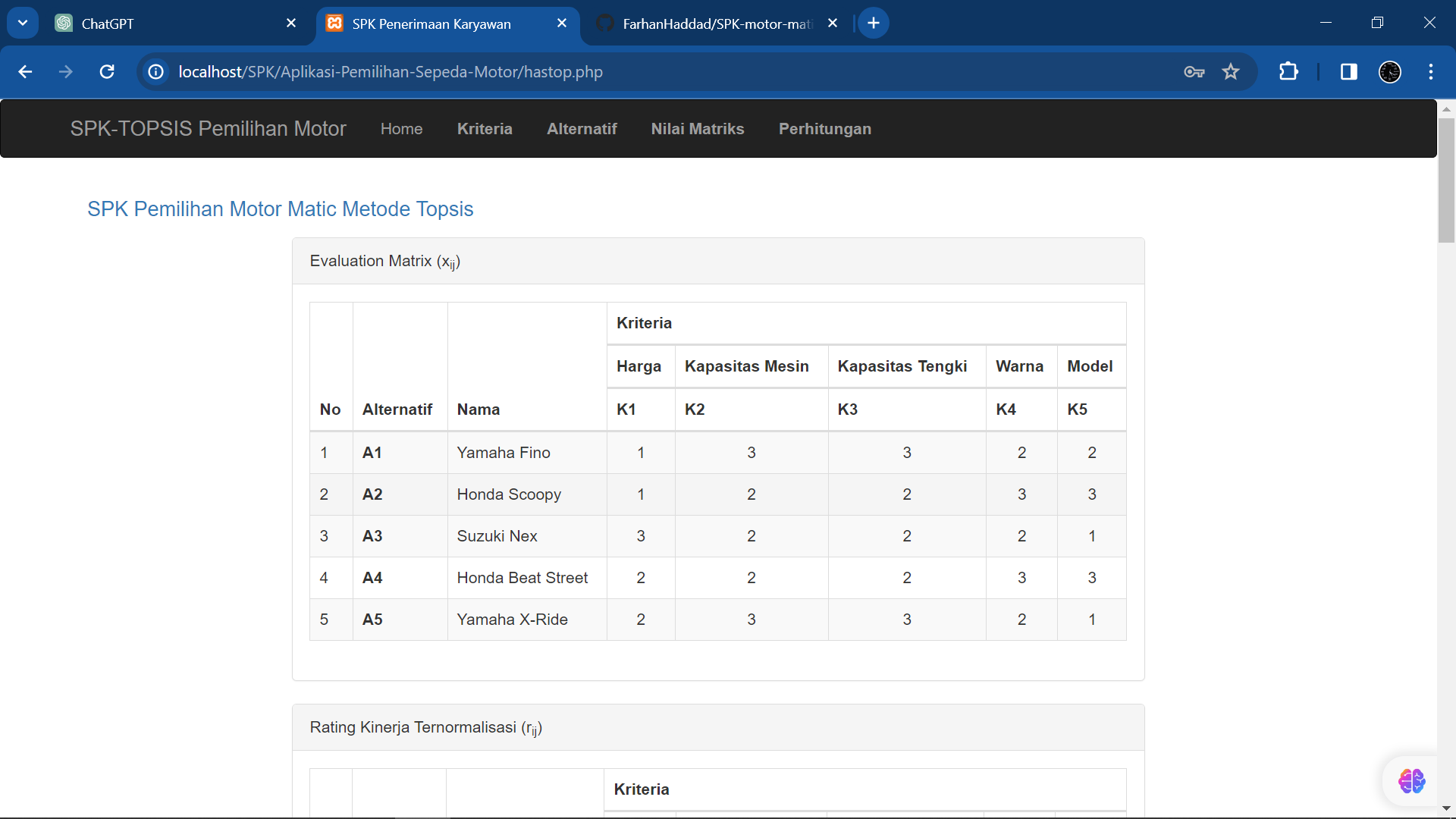The width and height of the screenshot is (1456, 819).
Task: Click the page vertical scrollbar thumb
Action: [x=1446, y=182]
